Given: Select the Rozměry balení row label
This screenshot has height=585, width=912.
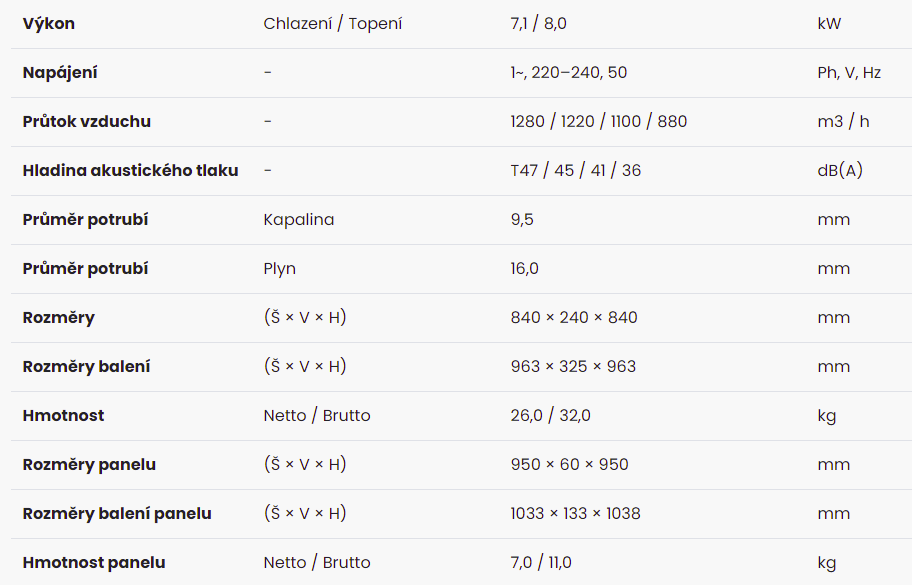Looking at the screenshot, I should click(x=87, y=366).
